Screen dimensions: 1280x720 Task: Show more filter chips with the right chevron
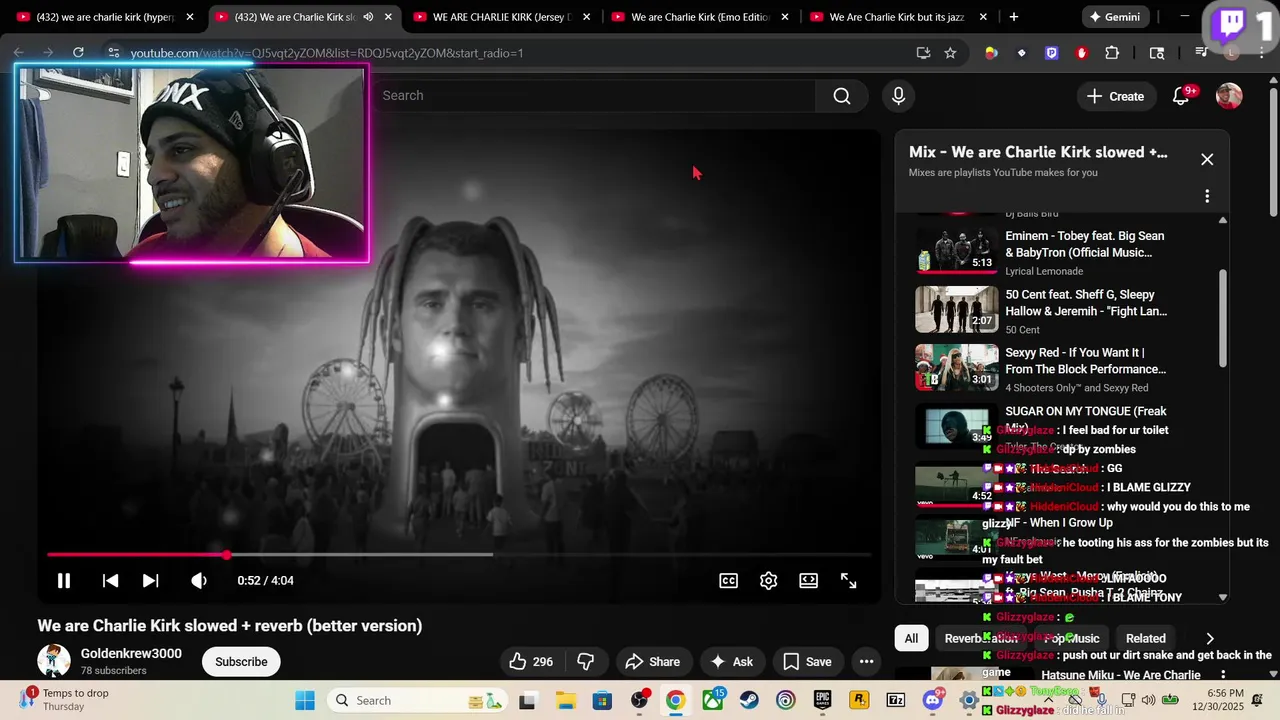pyautogui.click(x=1209, y=638)
